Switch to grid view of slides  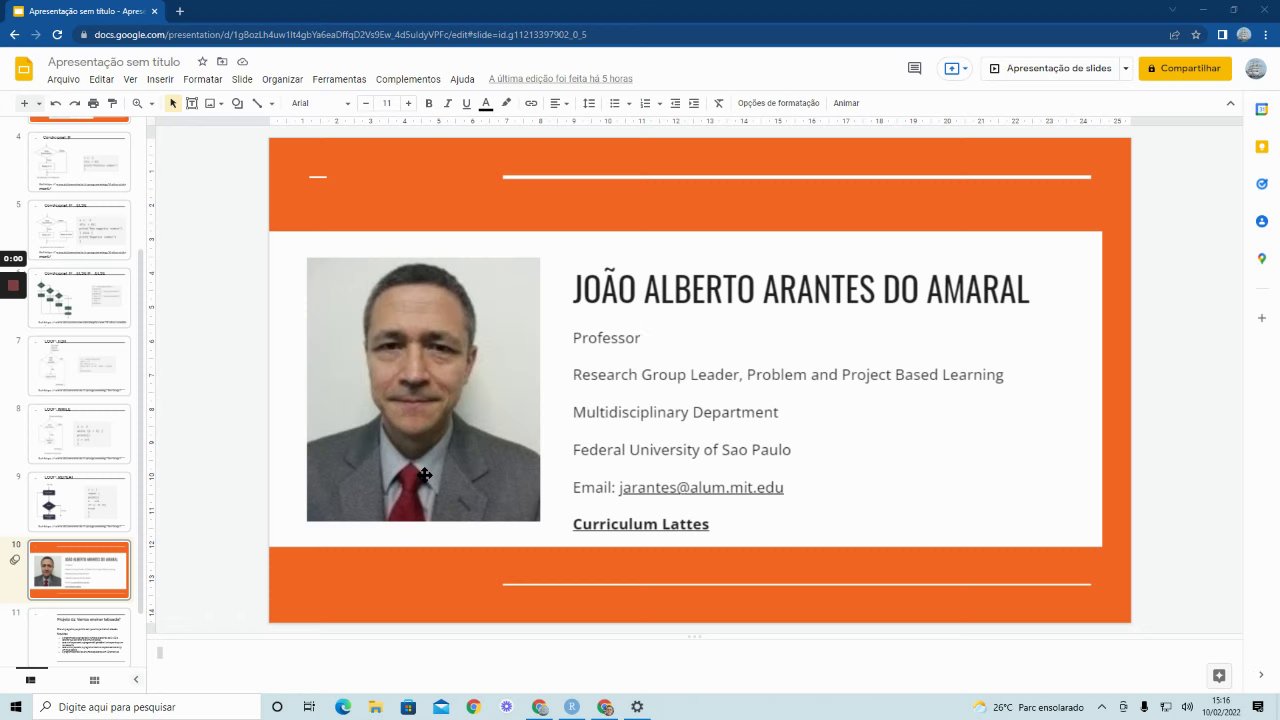[94, 680]
